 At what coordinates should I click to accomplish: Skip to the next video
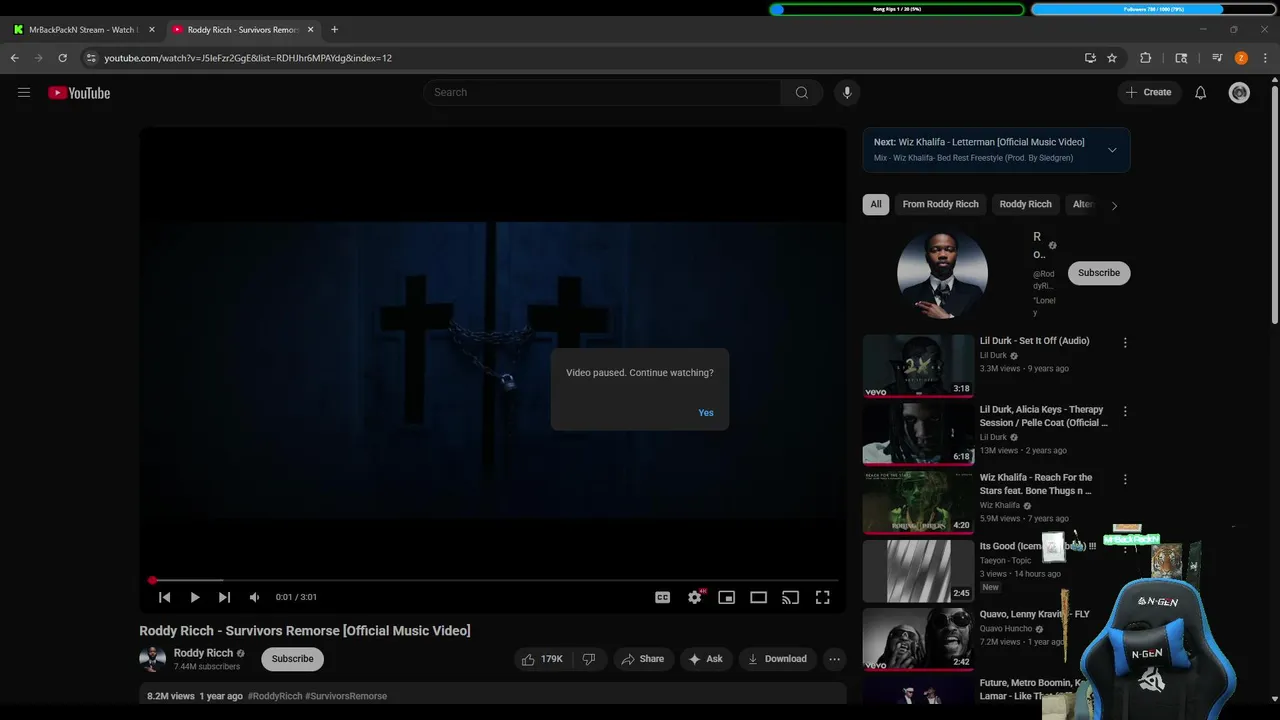[x=224, y=597]
